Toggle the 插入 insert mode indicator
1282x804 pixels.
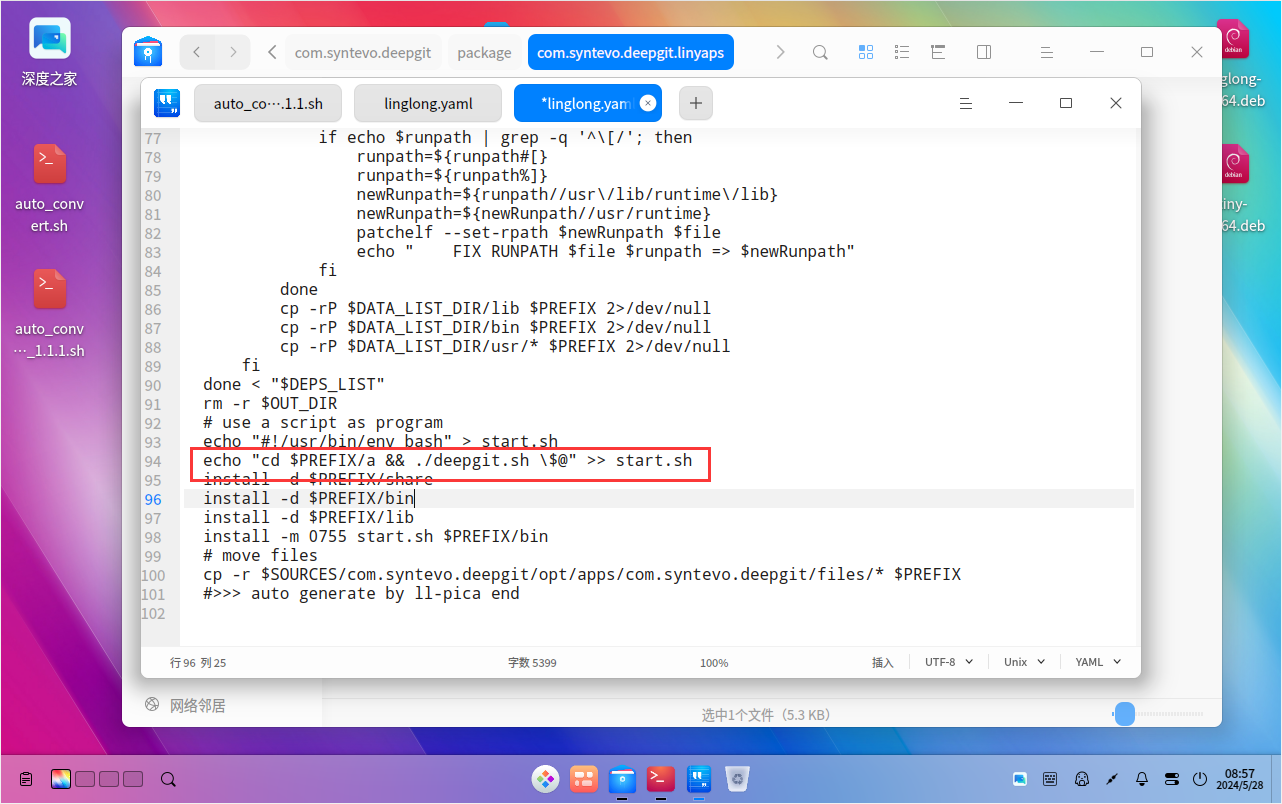tap(882, 662)
